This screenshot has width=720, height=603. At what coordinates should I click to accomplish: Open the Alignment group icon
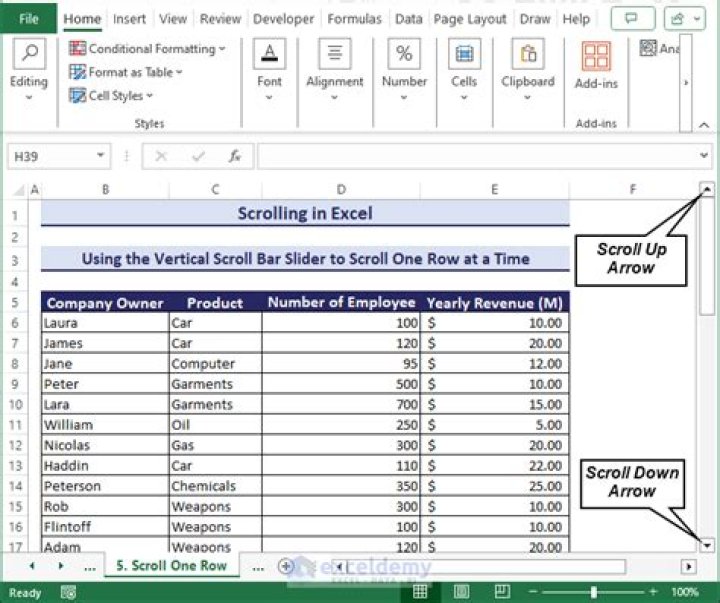pos(335,54)
